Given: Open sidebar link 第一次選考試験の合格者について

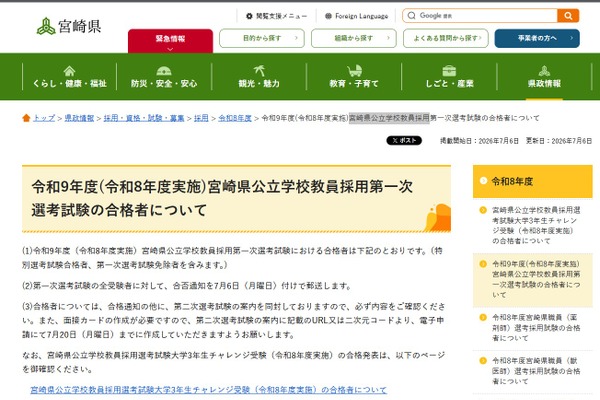Looking at the screenshot, I should click(536, 279).
